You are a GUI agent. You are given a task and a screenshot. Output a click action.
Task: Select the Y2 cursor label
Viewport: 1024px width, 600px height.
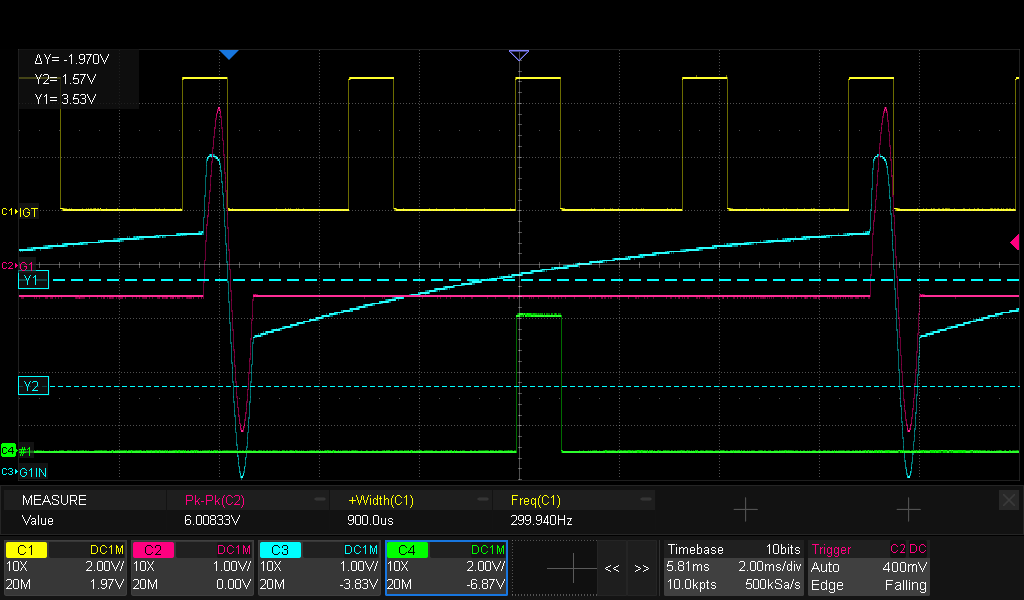[31, 386]
